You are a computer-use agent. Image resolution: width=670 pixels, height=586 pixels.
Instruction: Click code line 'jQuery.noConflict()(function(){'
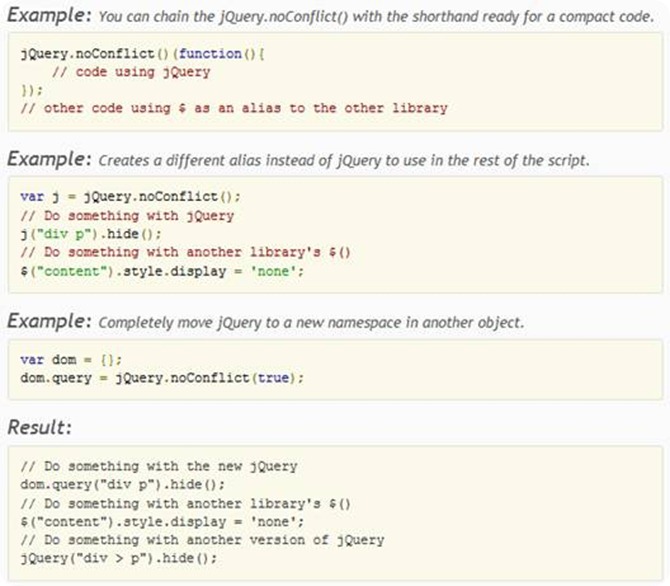pyautogui.click(x=143, y=53)
